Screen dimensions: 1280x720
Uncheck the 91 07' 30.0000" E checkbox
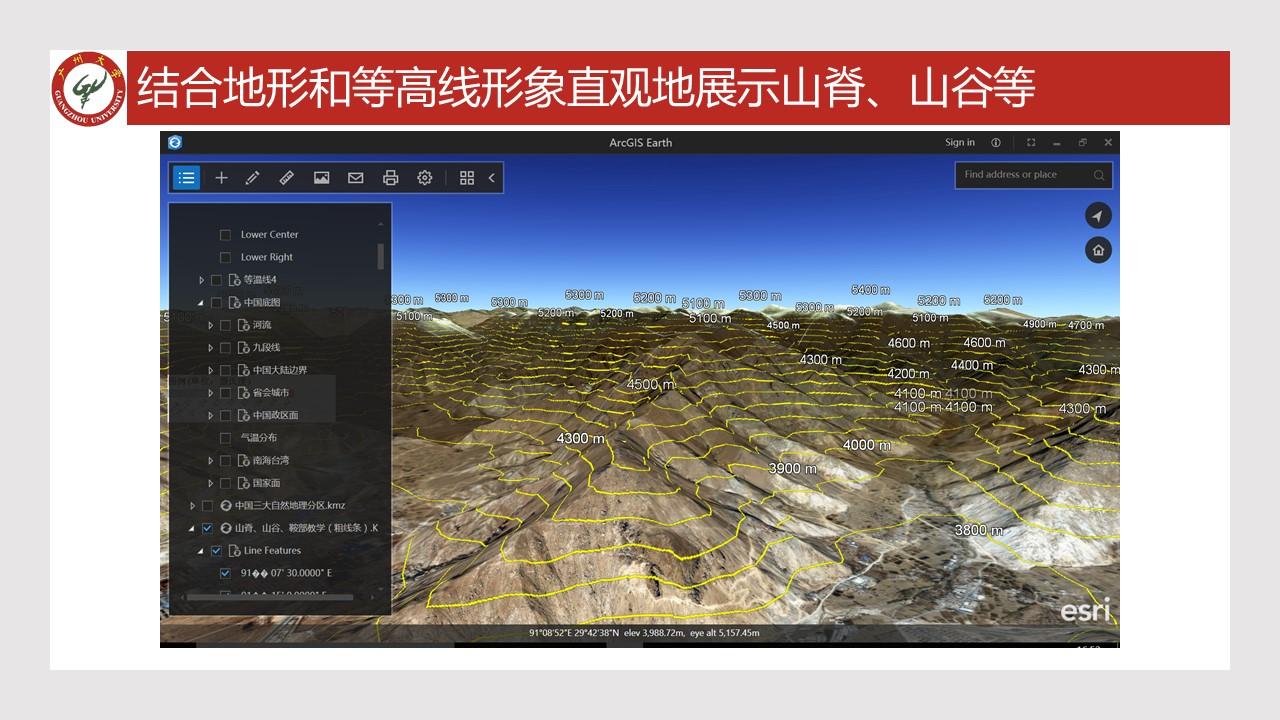pos(225,573)
